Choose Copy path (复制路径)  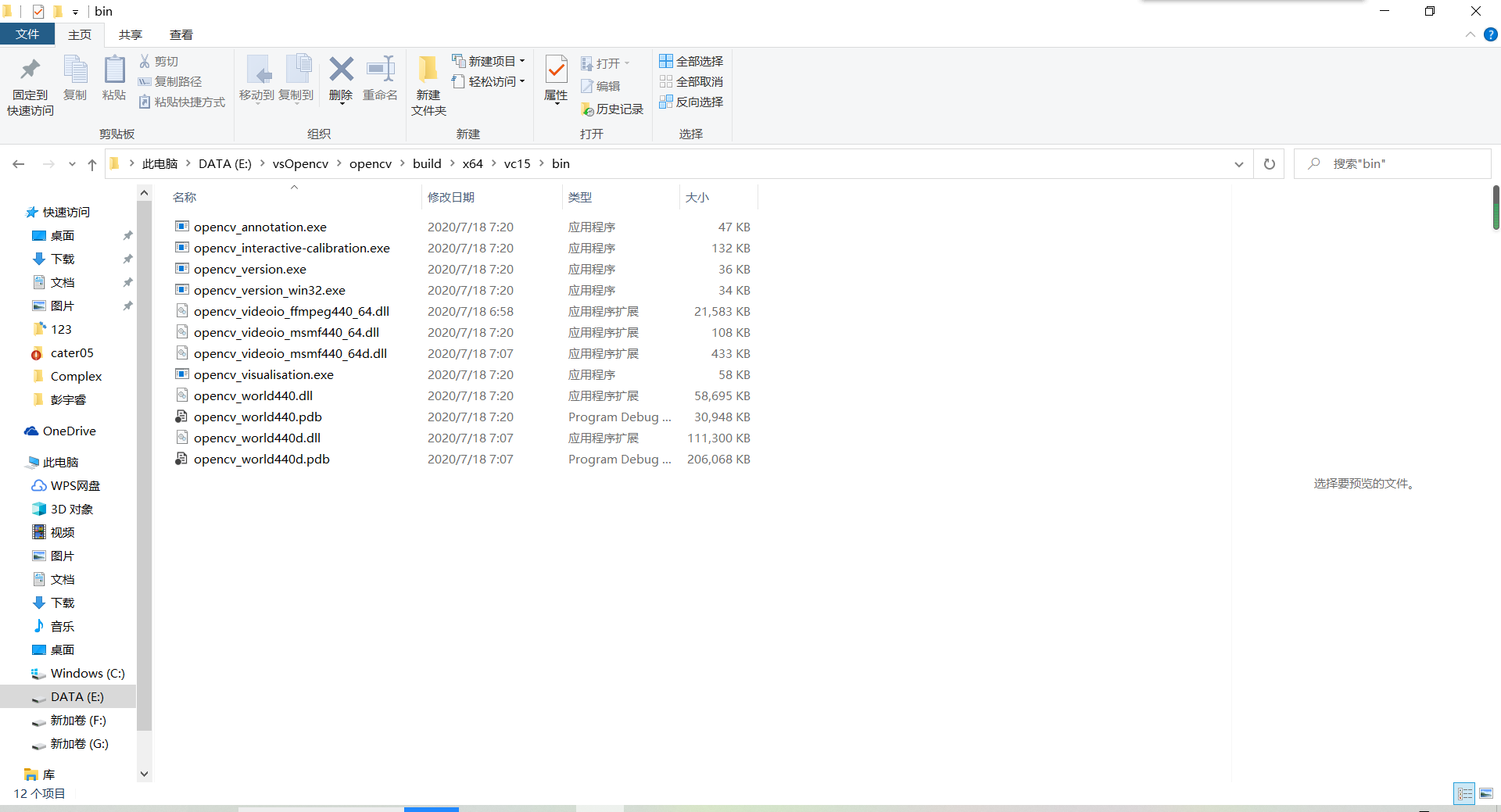[x=170, y=81]
